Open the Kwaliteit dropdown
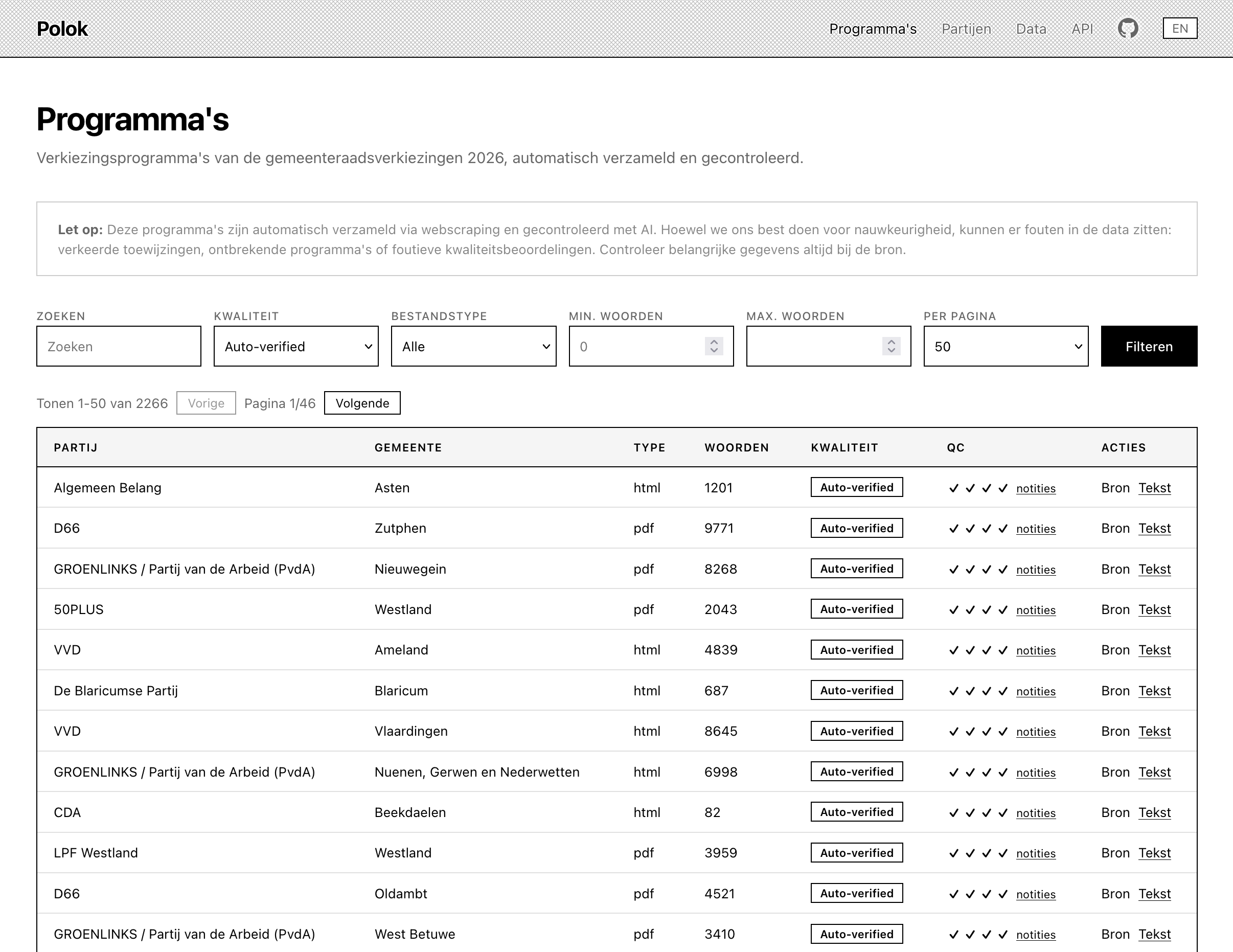This screenshot has height=952, width=1233. [x=296, y=346]
